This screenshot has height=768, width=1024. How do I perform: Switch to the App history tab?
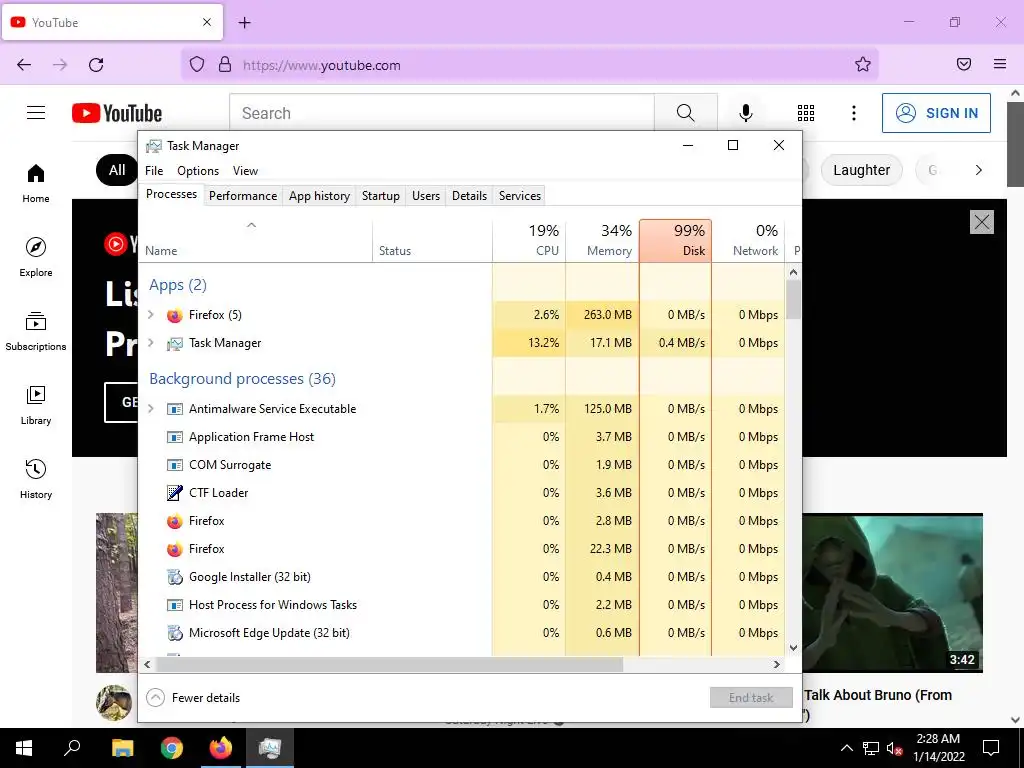tap(319, 196)
